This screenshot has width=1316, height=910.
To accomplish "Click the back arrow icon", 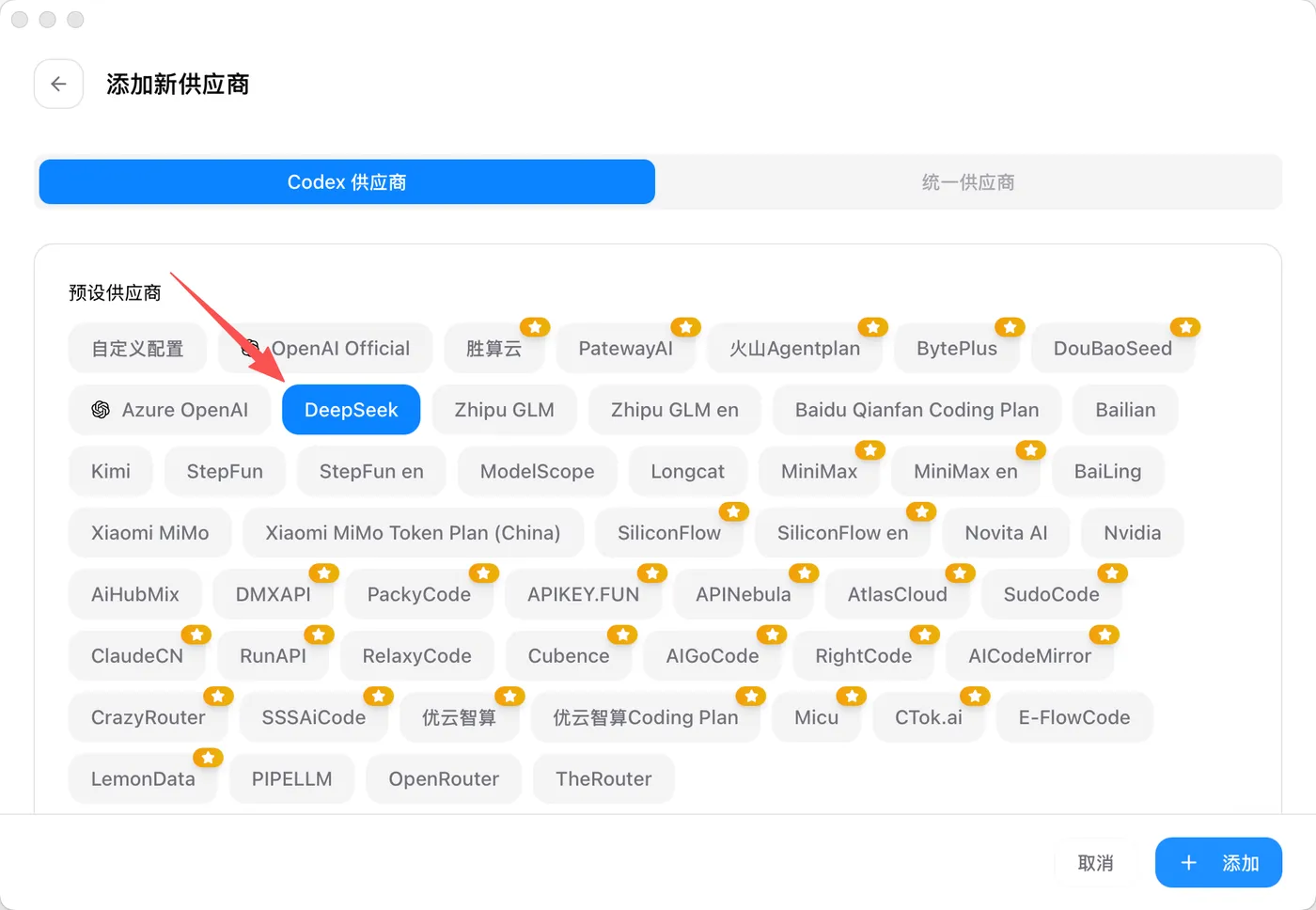I will coord(58,84).
